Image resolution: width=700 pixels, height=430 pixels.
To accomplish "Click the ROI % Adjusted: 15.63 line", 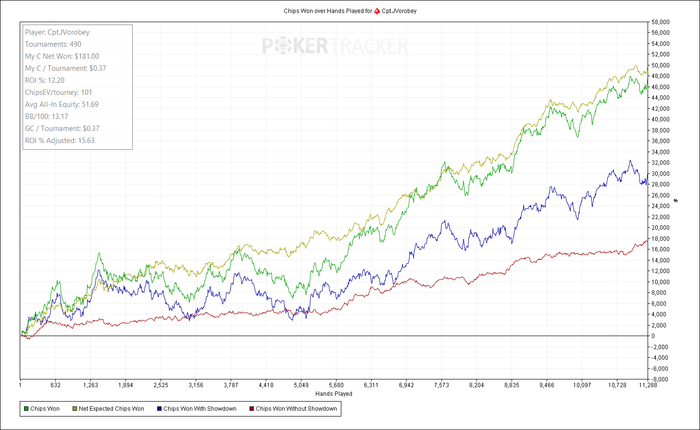I will coord(60,141).
